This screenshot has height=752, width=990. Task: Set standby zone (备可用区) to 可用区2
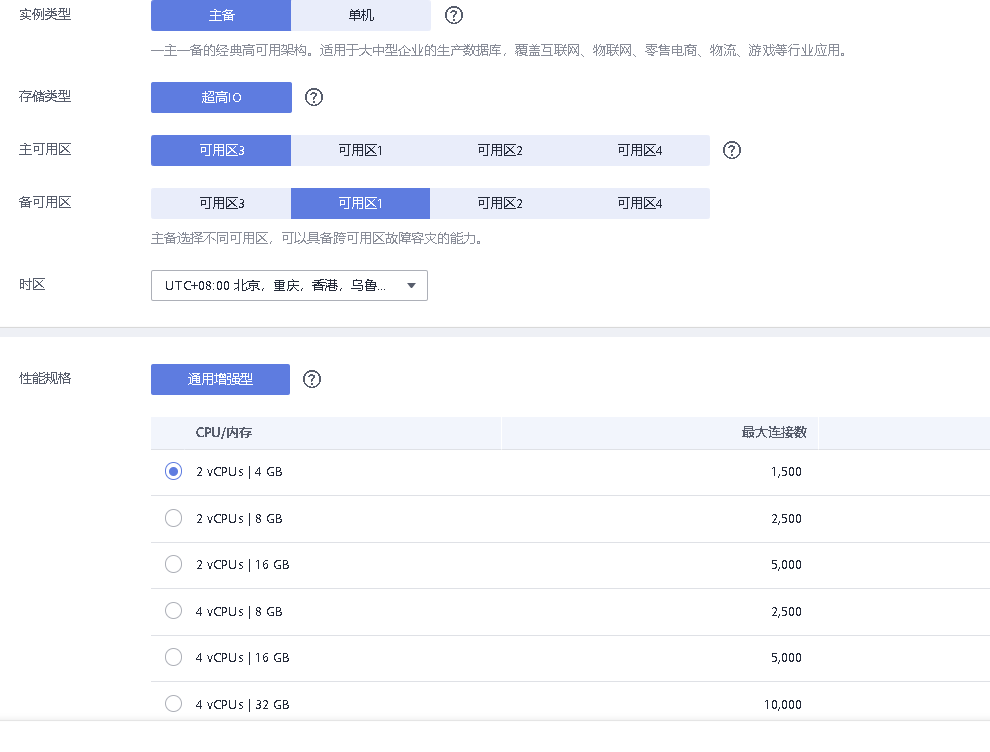click(500, 203)
